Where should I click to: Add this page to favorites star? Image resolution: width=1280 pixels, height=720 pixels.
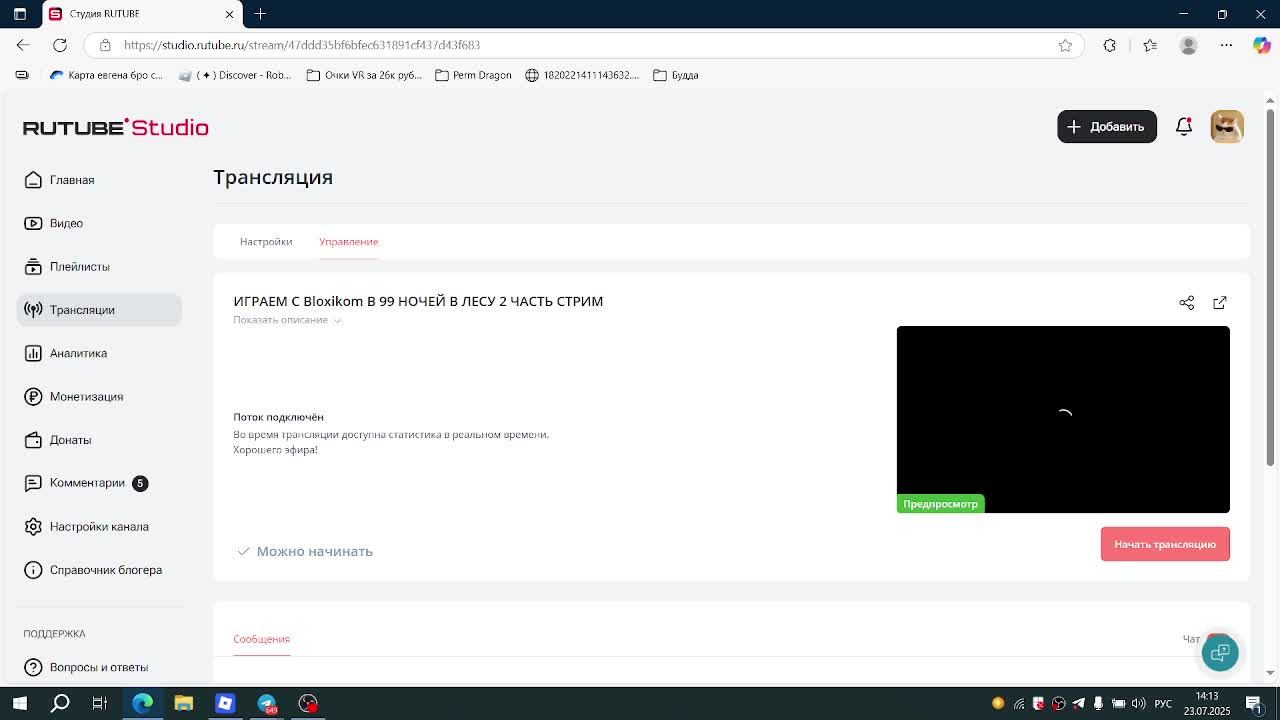pyautogui.click(x=1065, y=45)
